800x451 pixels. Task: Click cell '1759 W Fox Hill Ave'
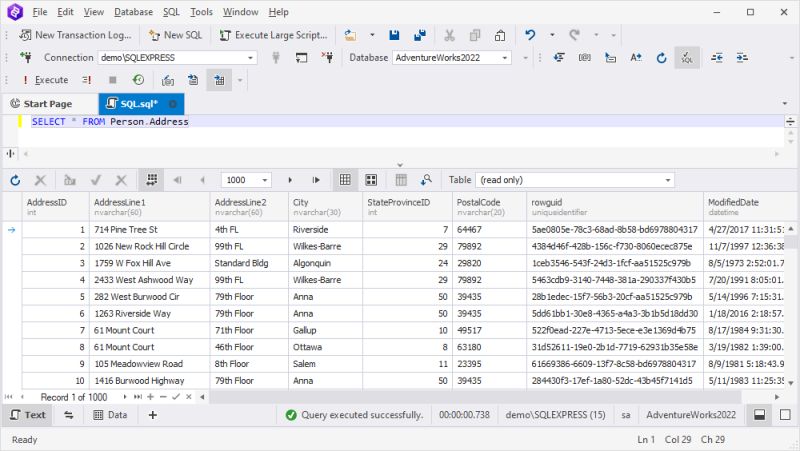[x=149, y=263]
